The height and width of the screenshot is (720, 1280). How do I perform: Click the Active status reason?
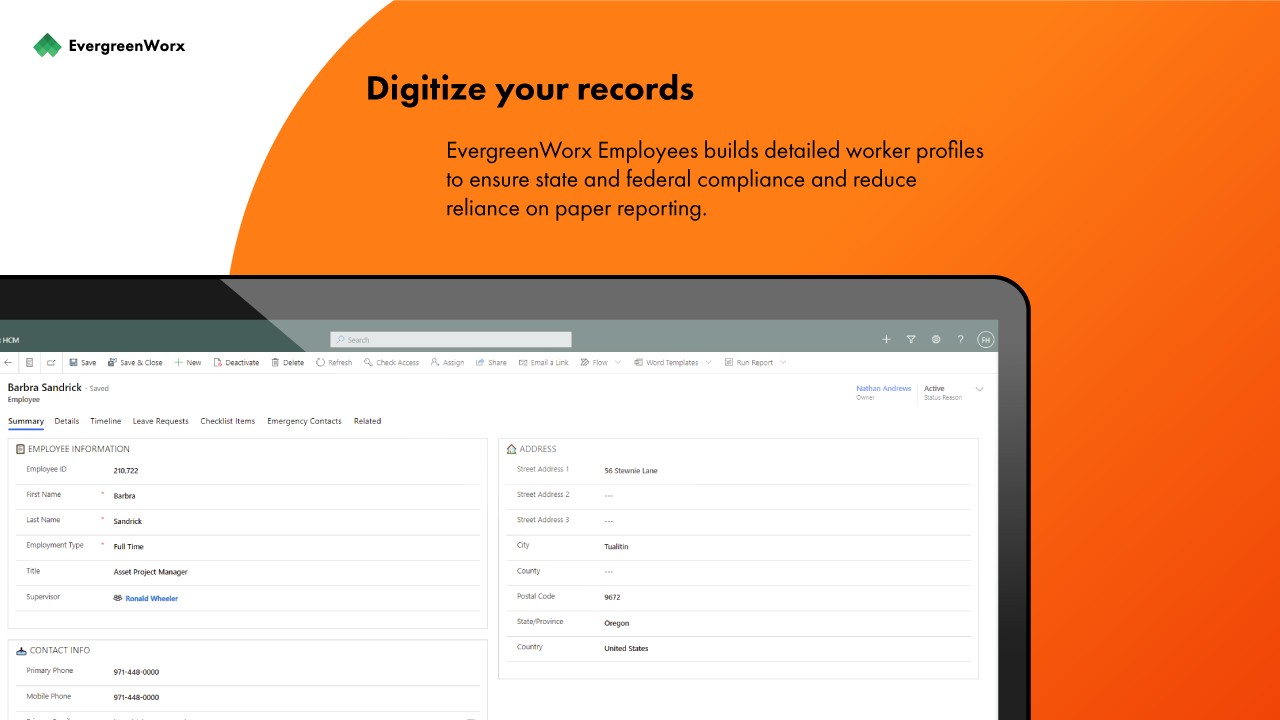tap(934, 388)
